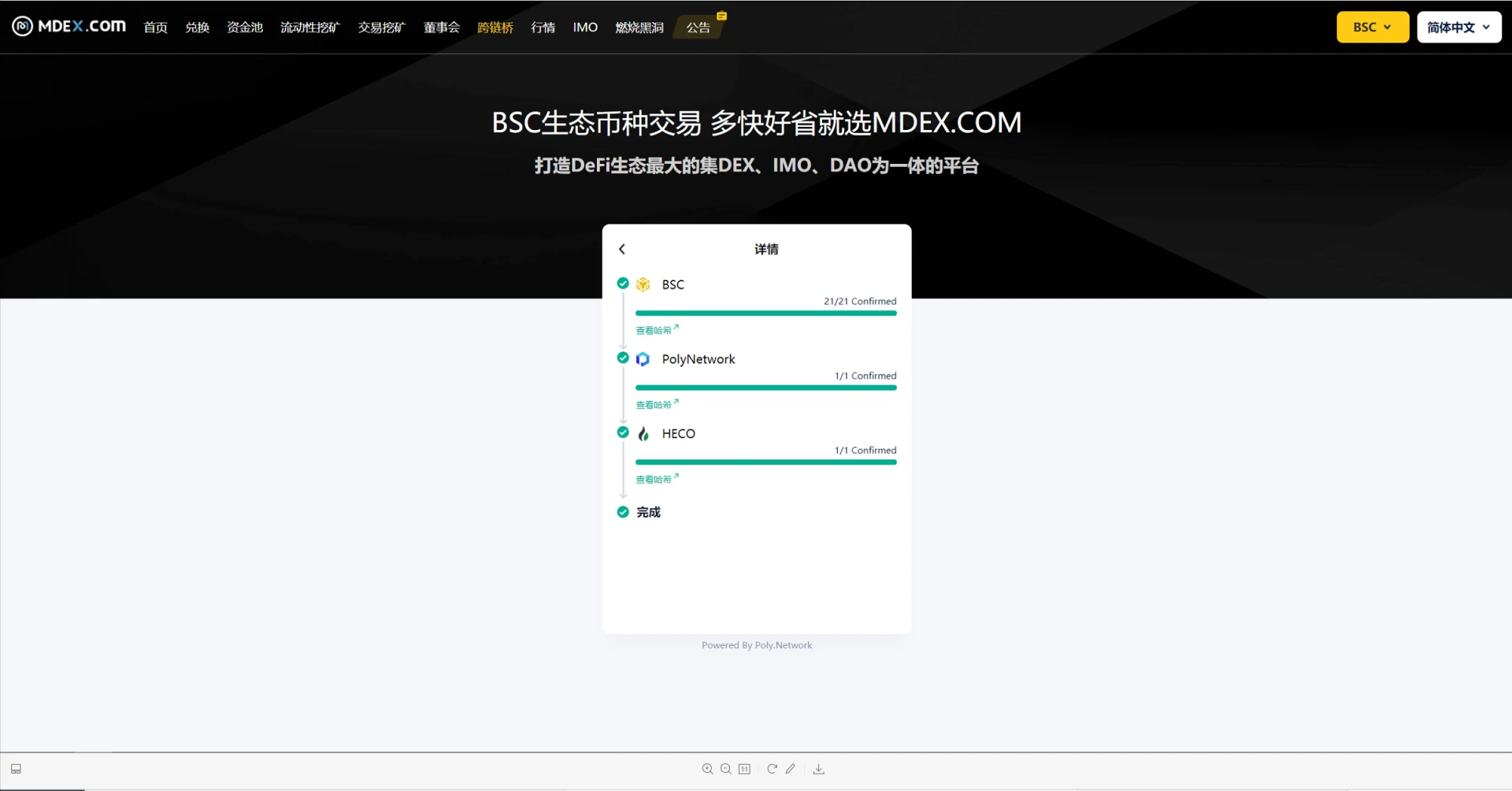
Task: Select the pencil edit icon
Action: pos(791,769)
